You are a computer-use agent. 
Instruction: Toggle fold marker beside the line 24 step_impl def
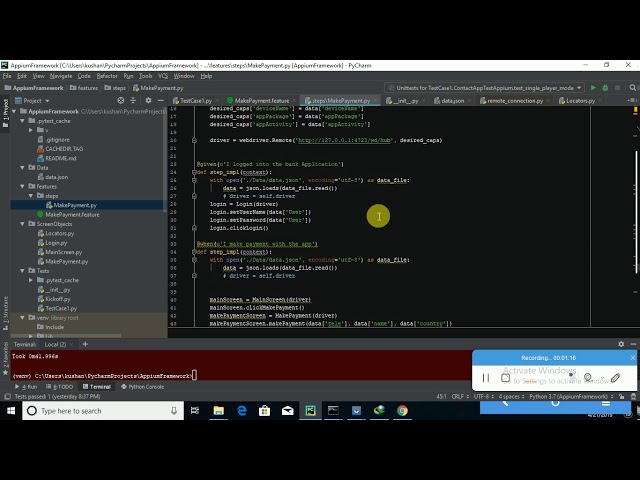(194, 172)
